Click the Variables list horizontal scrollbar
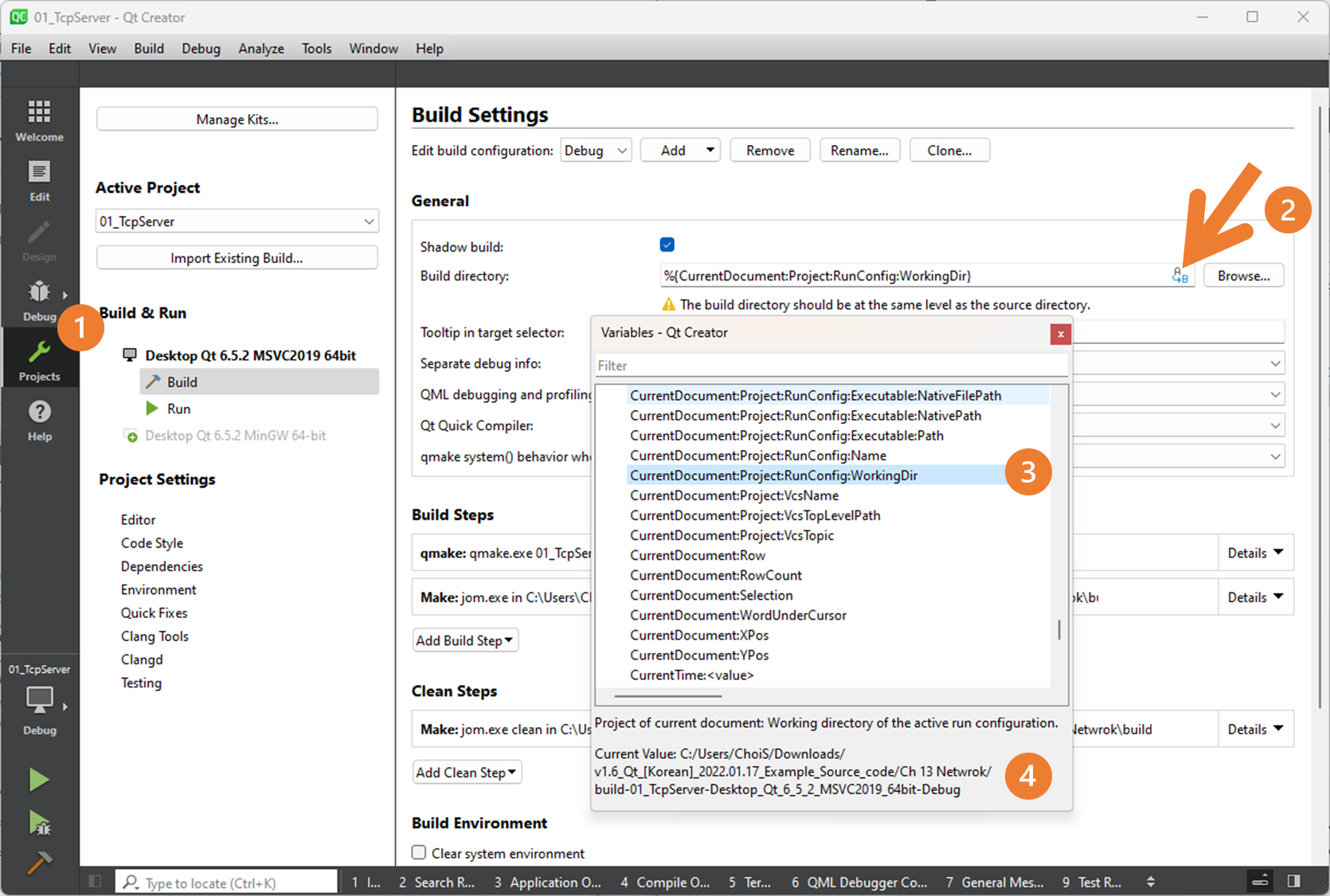 668,696
